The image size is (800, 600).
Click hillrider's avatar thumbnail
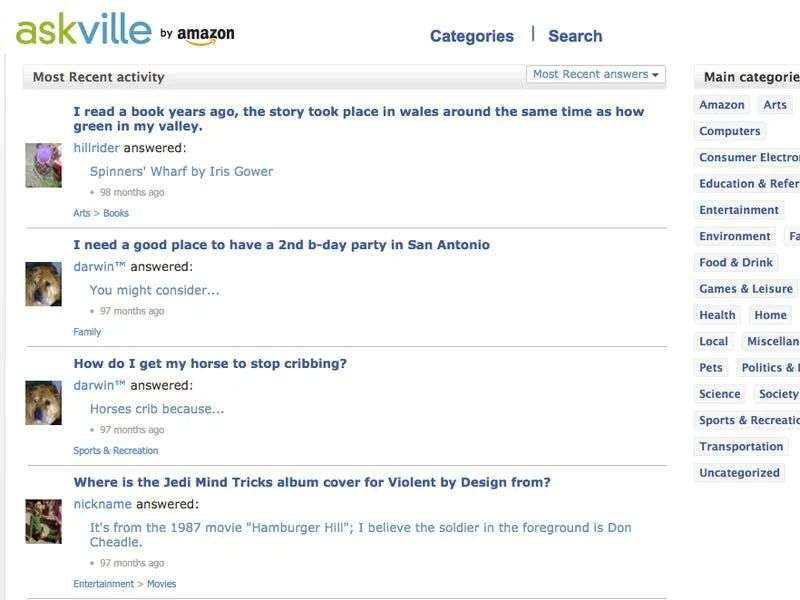43,165
